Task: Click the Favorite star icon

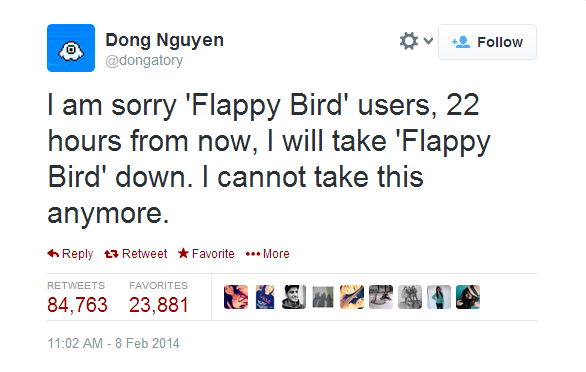Action: coord(183,253)
